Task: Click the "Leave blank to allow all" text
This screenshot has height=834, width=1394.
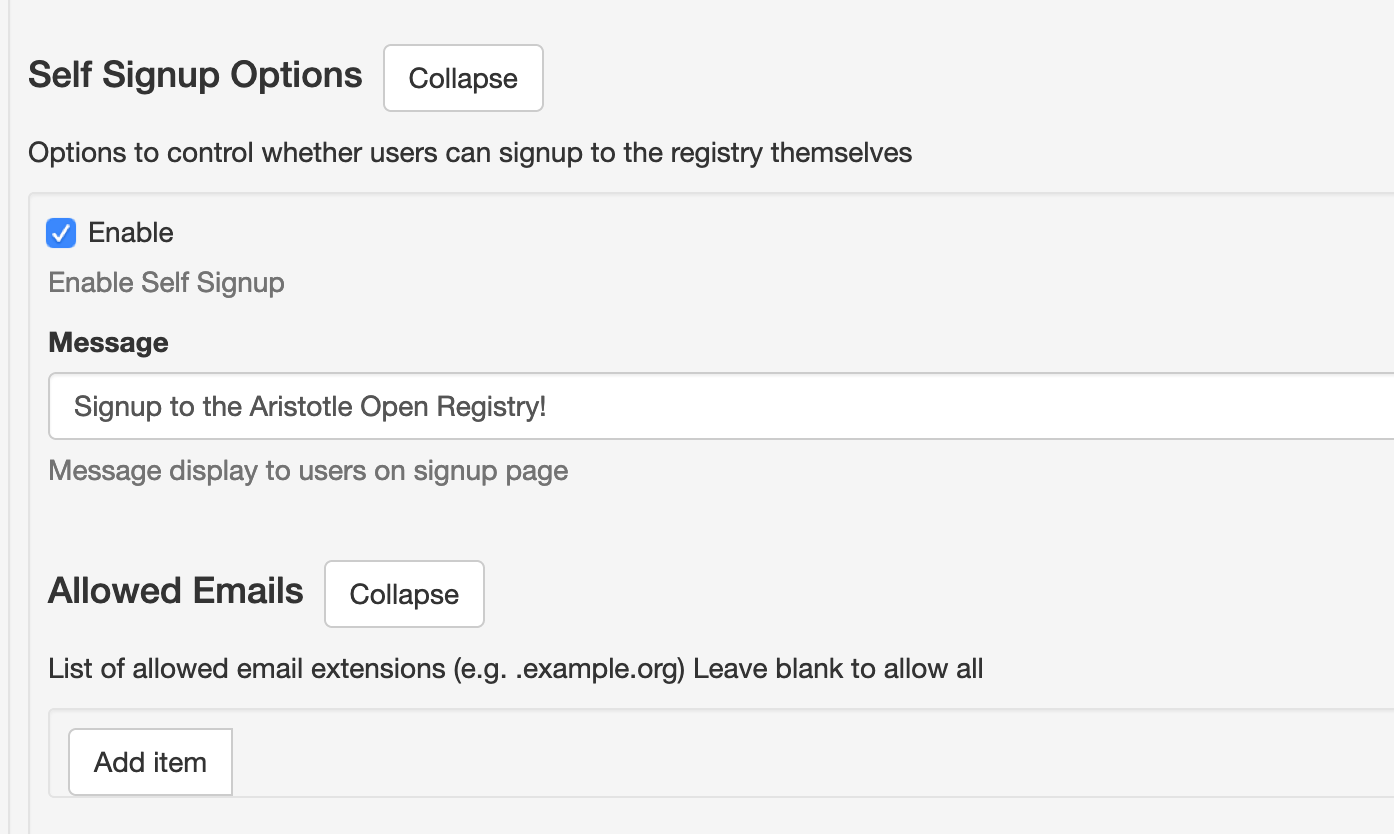Action: pos(838,668)
